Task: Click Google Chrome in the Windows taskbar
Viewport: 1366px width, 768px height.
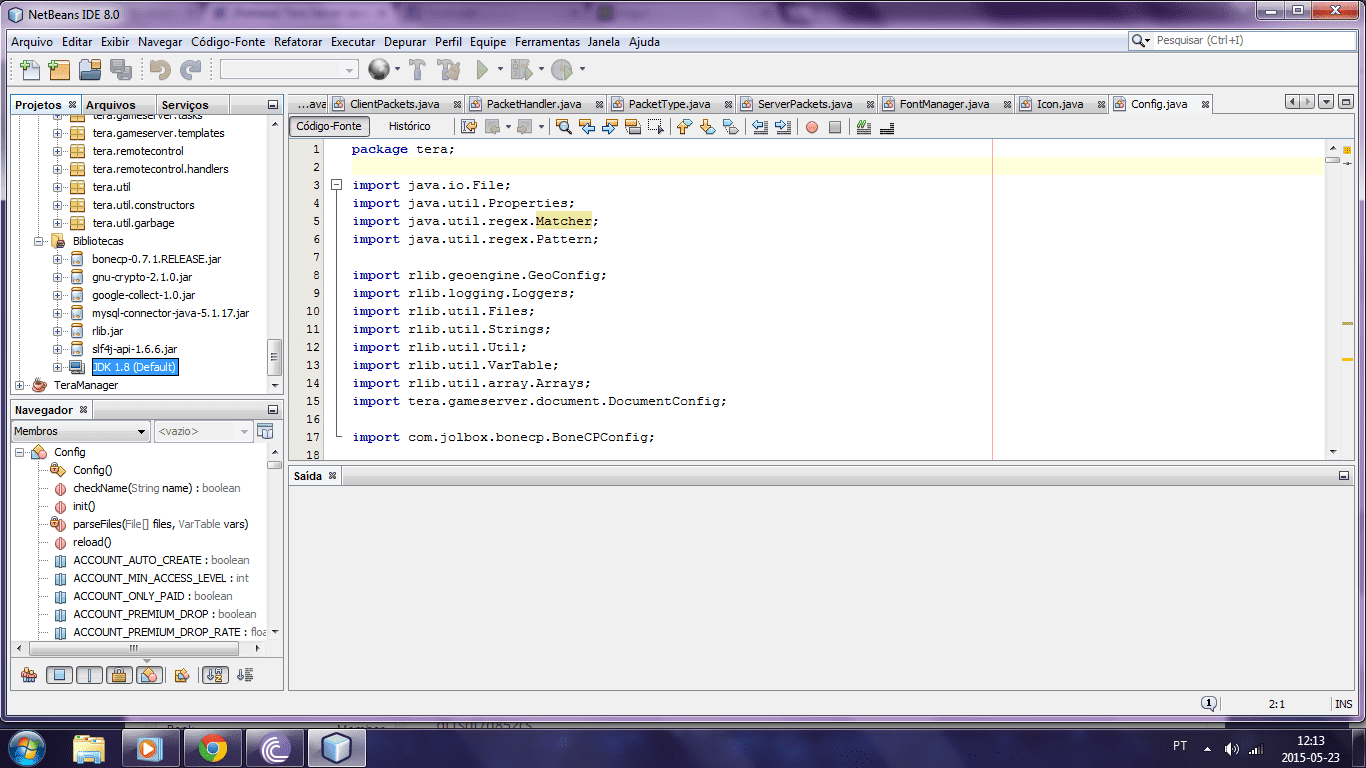Action: pyautogui.click(x=212, y=747)
